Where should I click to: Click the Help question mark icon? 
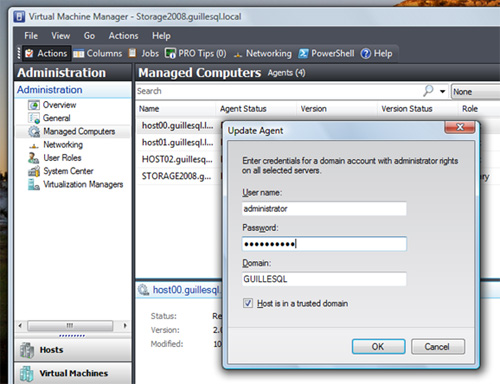coord(366,54)
